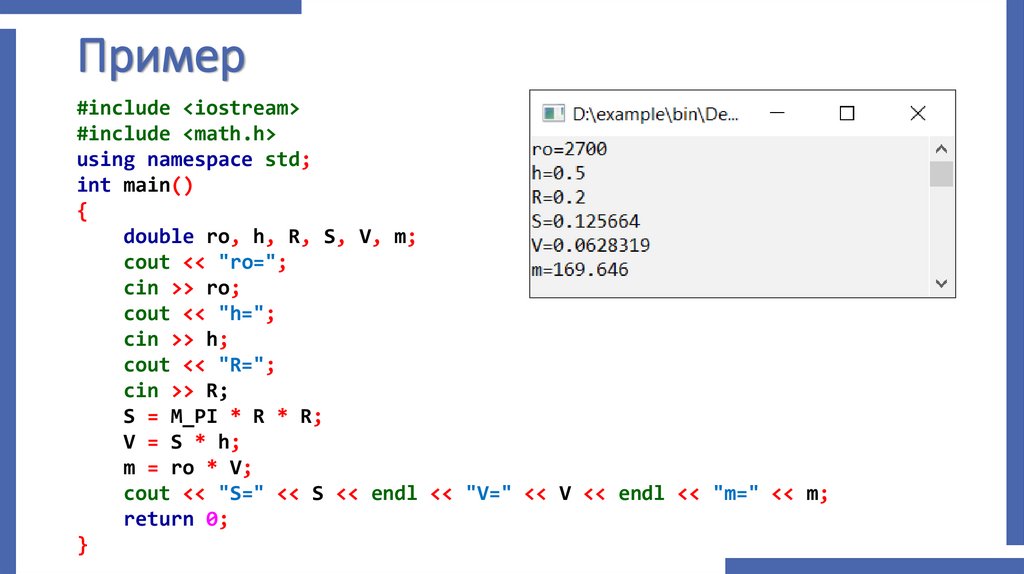Click the line cout << "h=";
The image size is (1024, 574).
click(x=199, y=314)
